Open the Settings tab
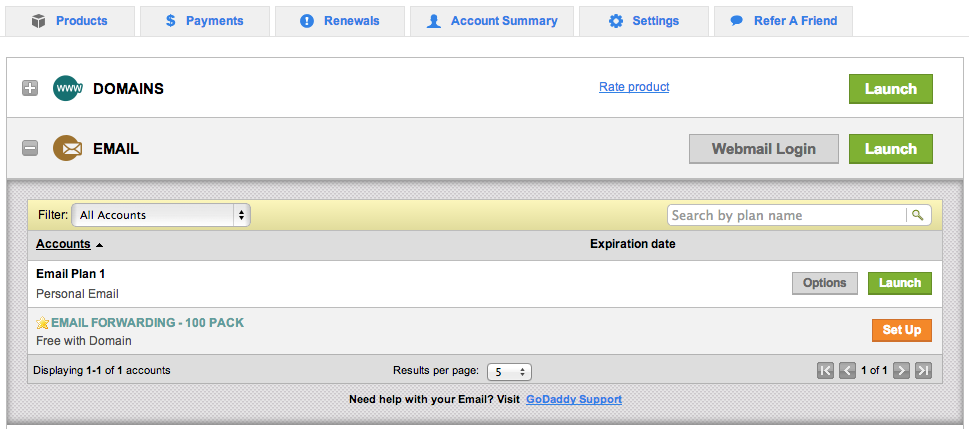 644,21
